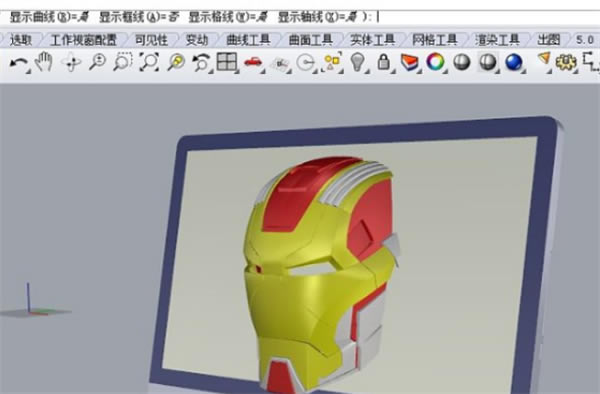
Task: Click the Zoom Selected icon
Action: pyautogui.click(x=176, y=62)
